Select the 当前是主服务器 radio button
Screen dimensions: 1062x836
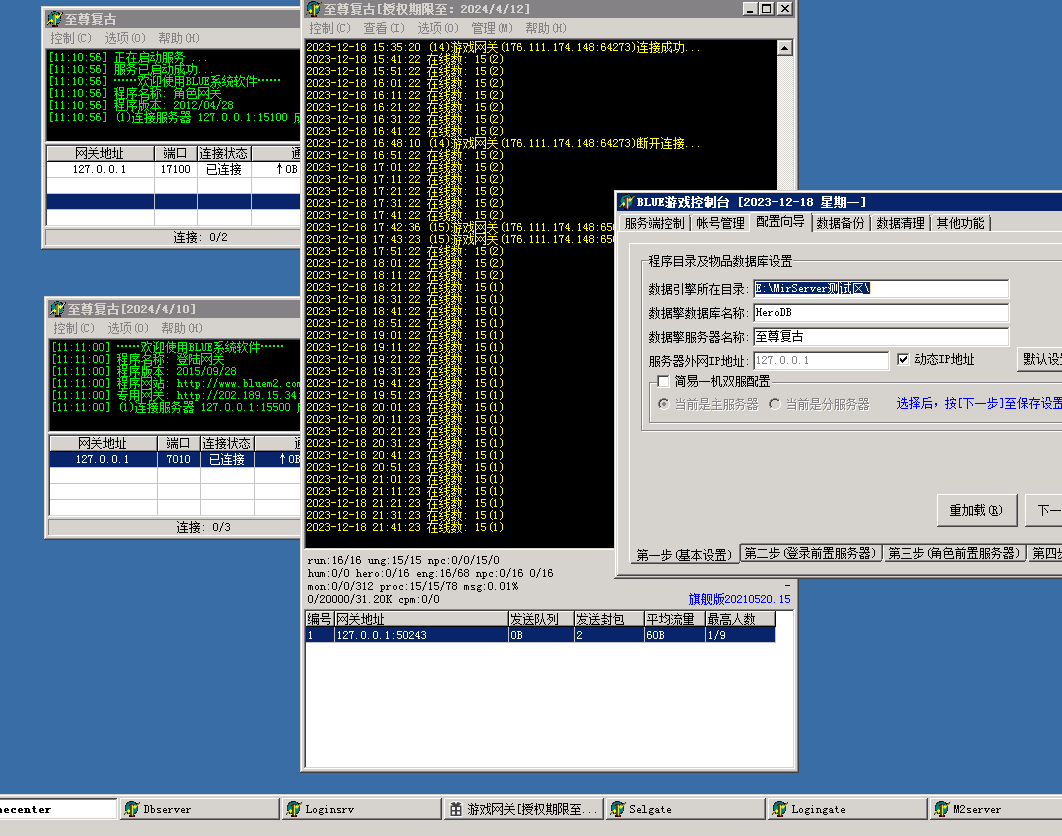(x=664, y=404)
